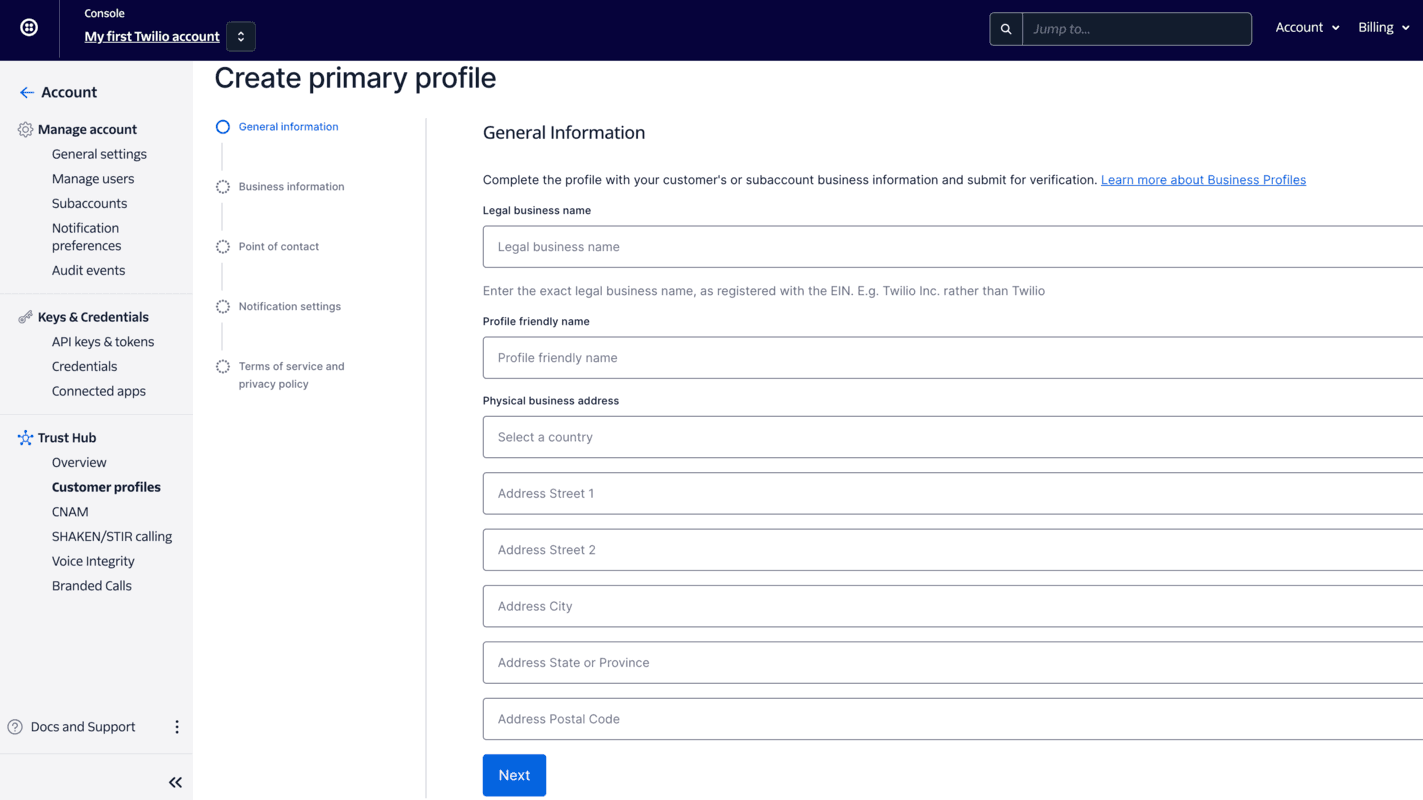Screen dimensions: 1423x800
Task: Click the back arrow next to Account
Action: tap(26, 92)
